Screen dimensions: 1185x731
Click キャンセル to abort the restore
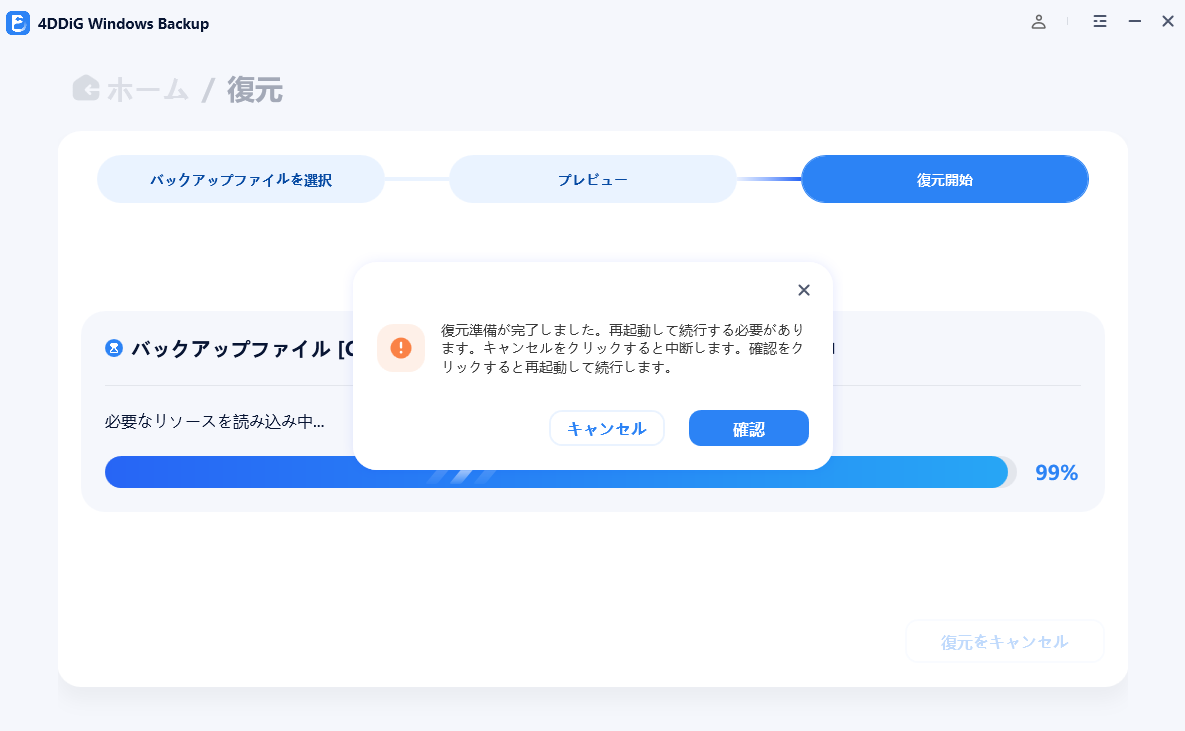[607, 428]
